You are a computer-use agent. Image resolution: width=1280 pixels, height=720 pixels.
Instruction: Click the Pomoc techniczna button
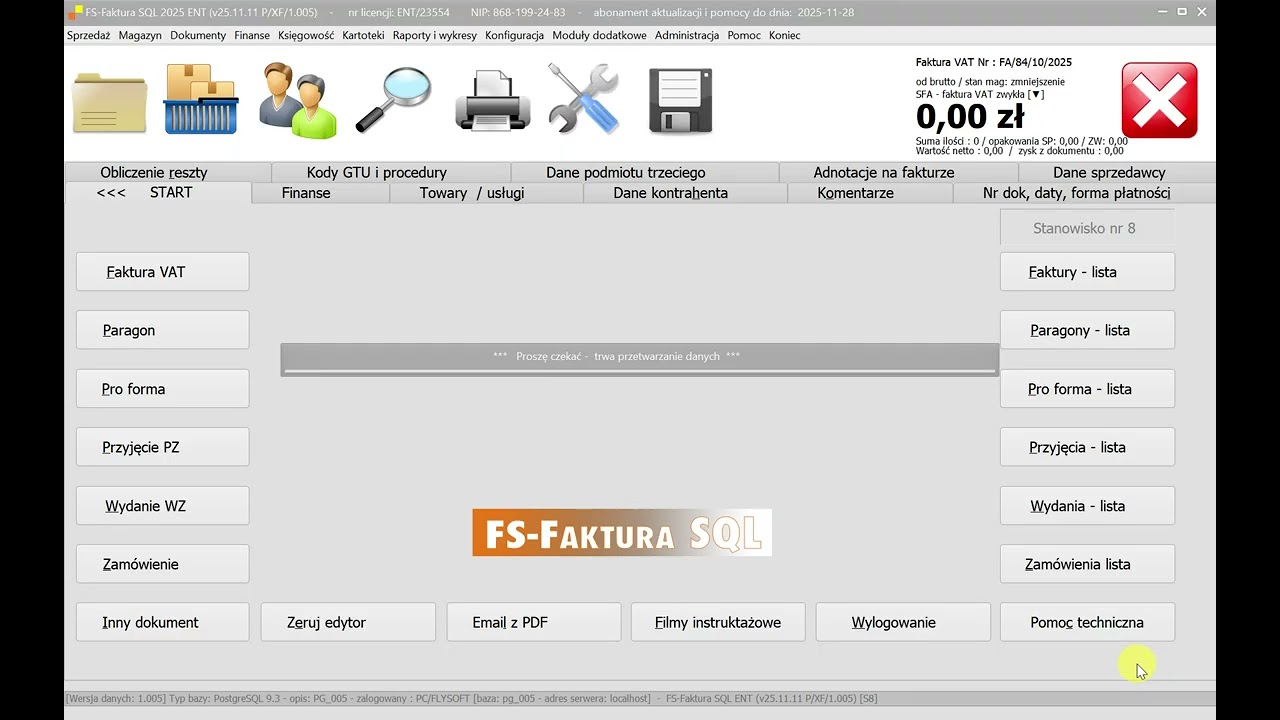coord(1087,622)
